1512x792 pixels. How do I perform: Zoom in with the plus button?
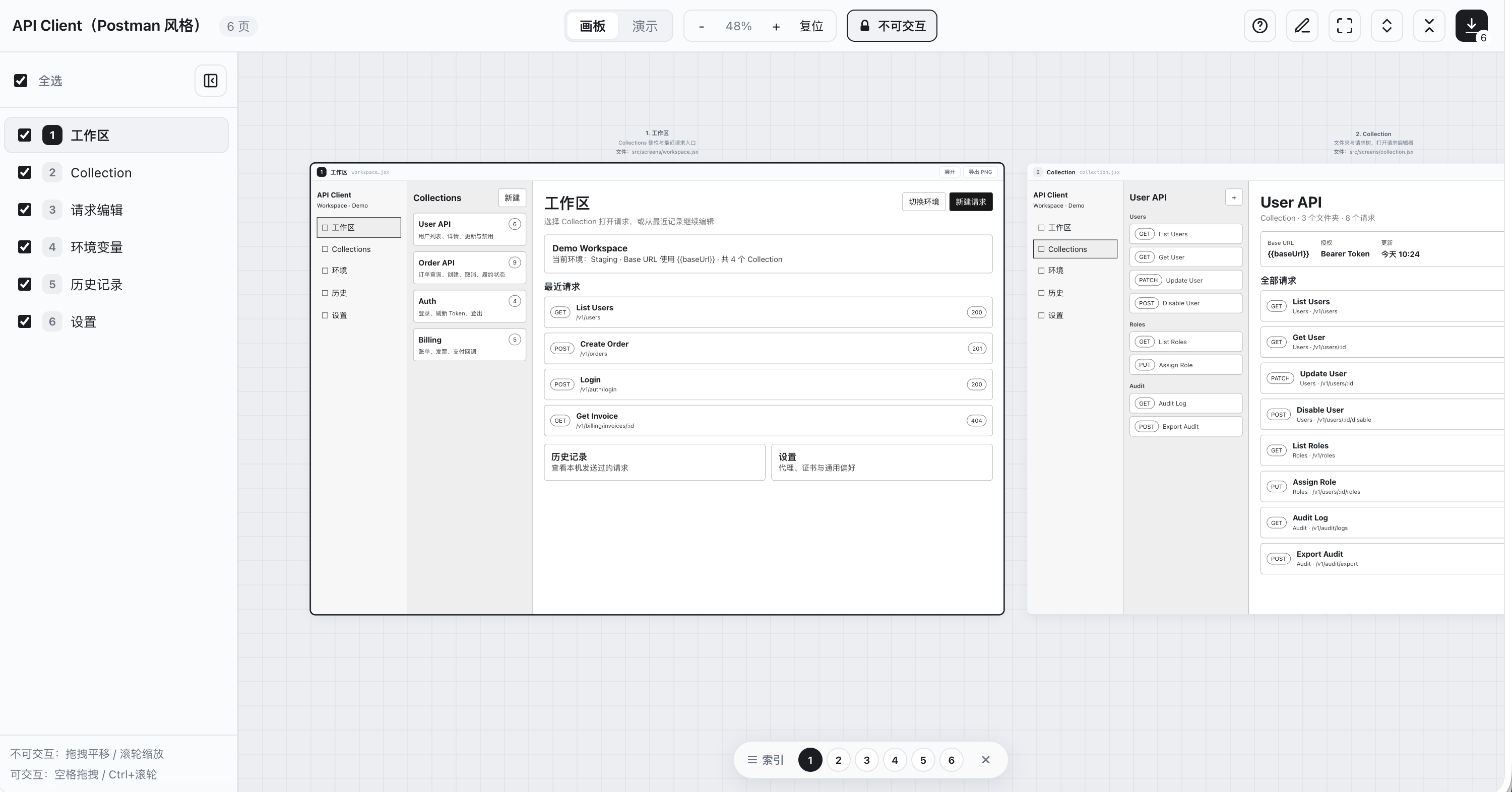point(776,26)
